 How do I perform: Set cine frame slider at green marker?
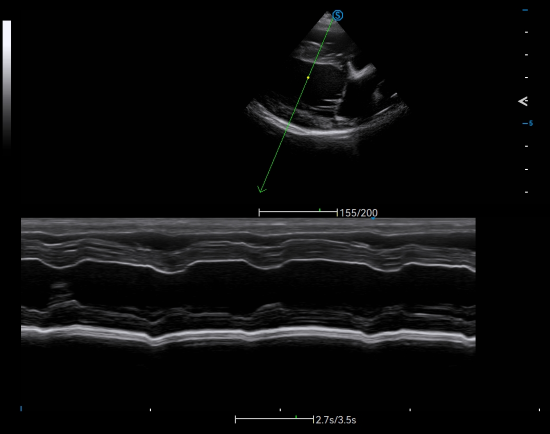(320, 210)
